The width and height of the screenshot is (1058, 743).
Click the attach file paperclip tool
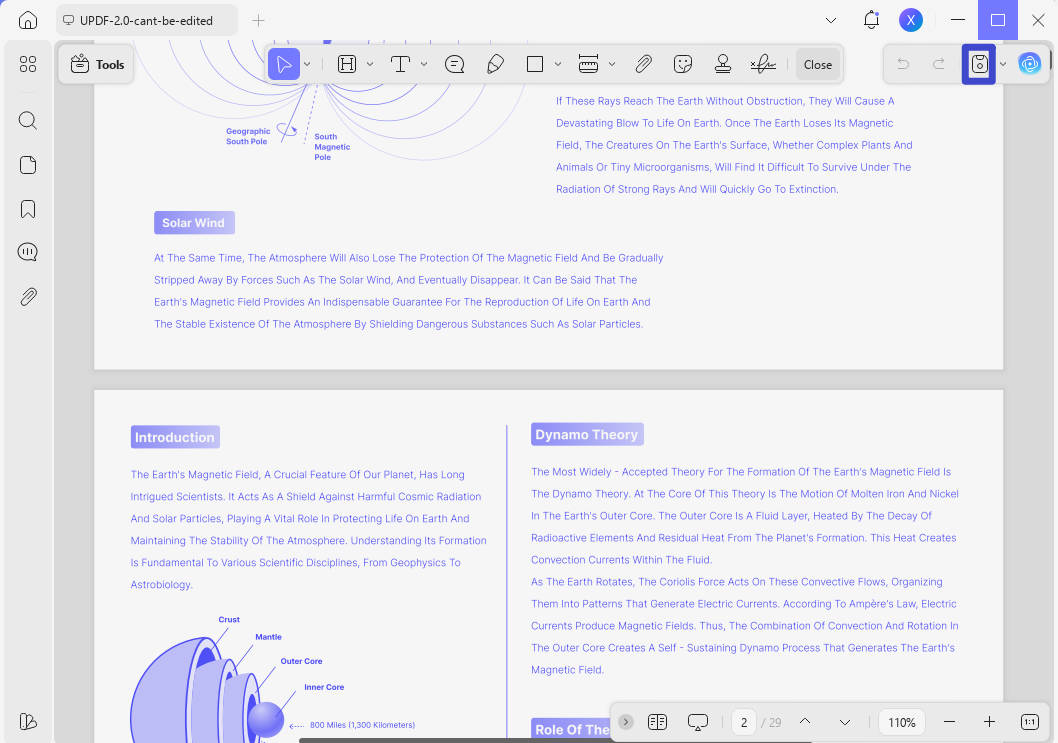(x=643, y=65)
